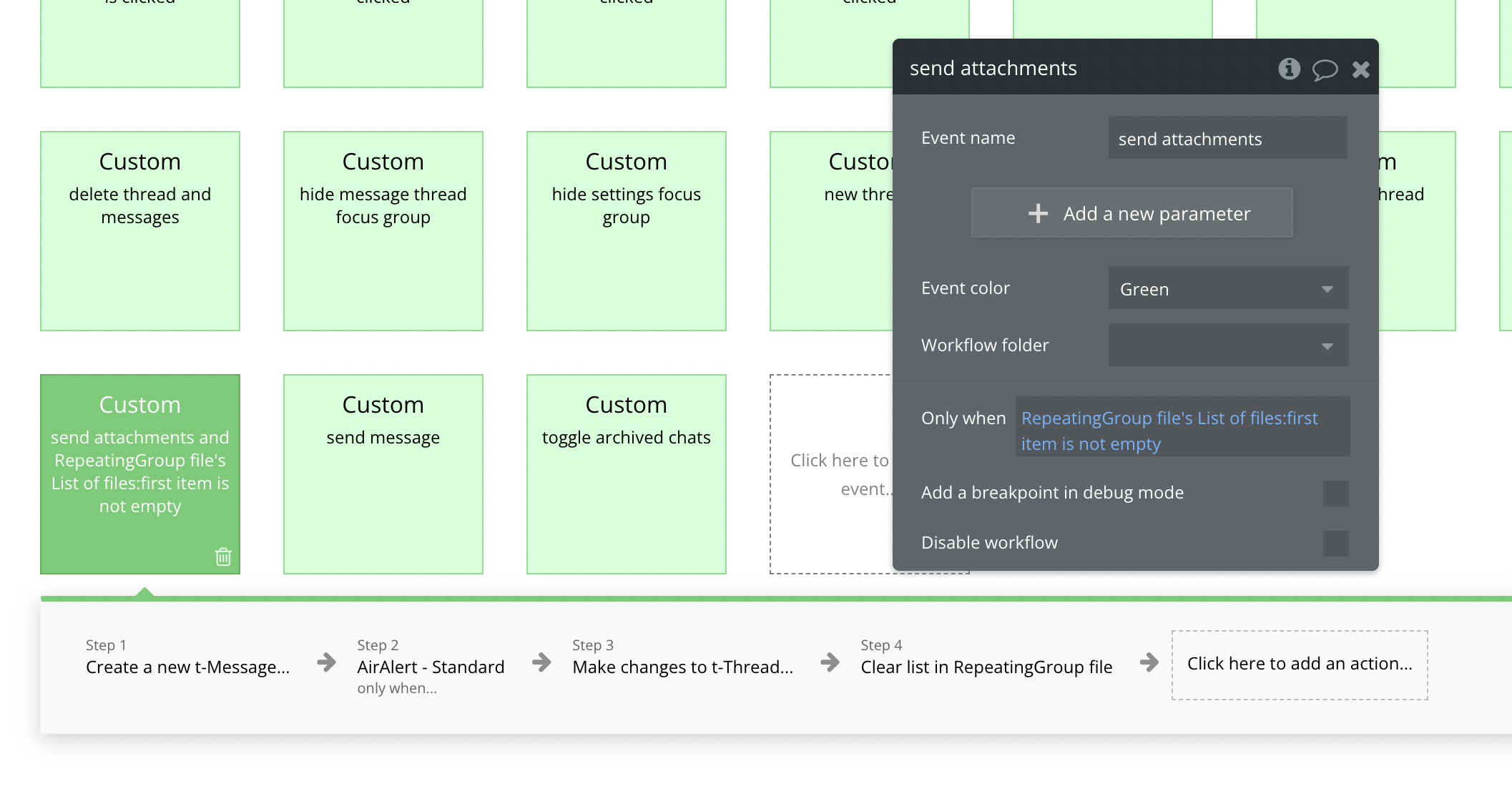Expand the Workflow folder dropdown
The image size is (1512, 804).
click(x=1228, y=345)
